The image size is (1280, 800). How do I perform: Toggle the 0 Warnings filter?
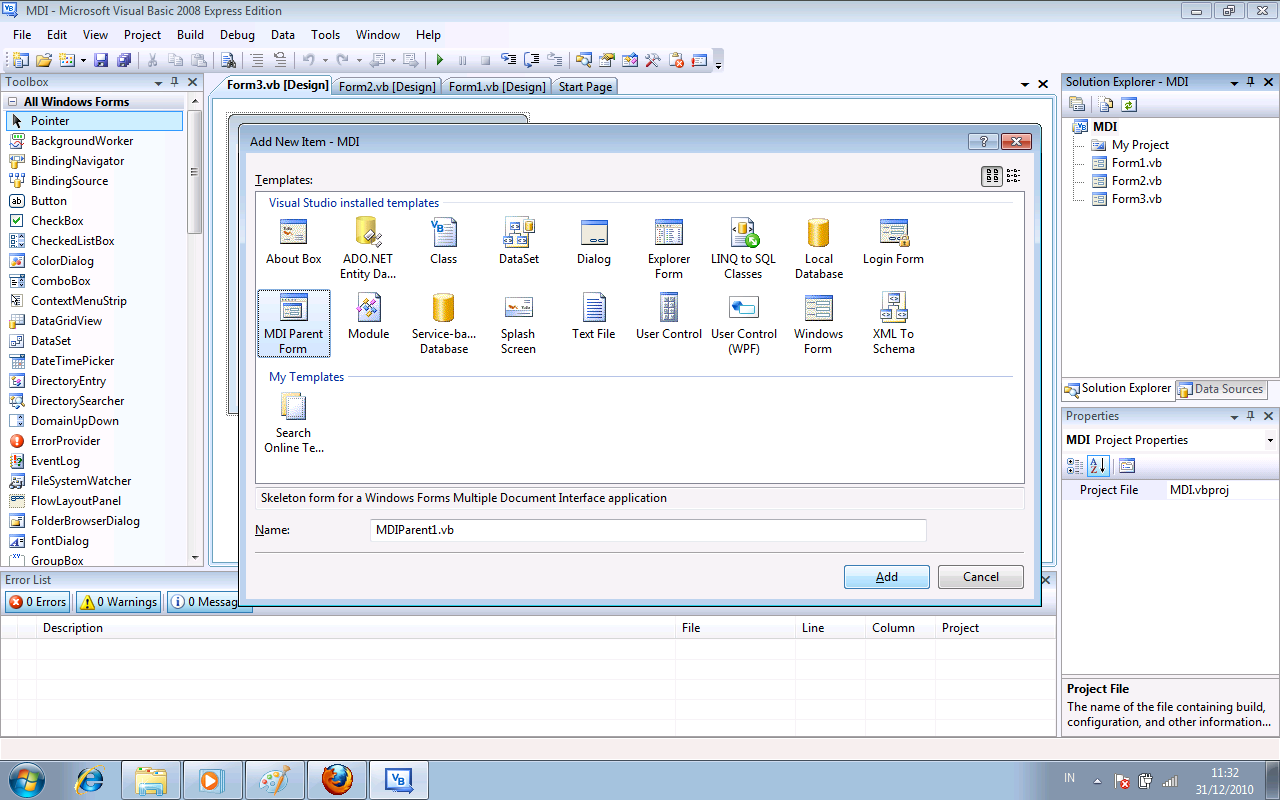119,602
